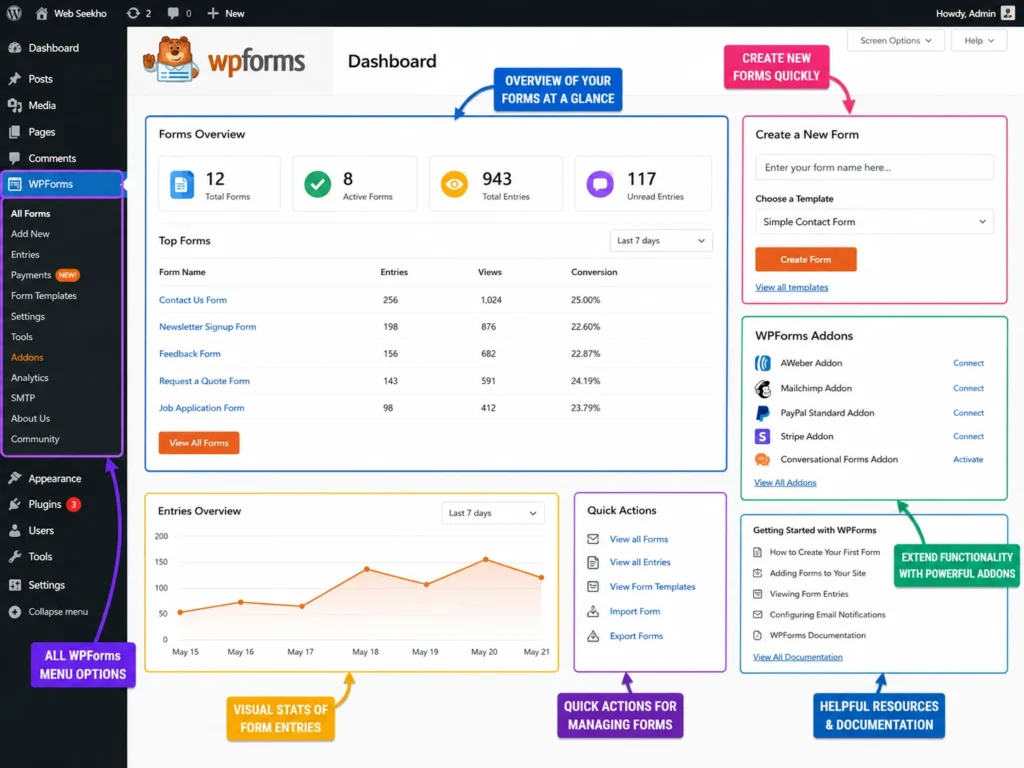Screen dimensions: 1024x768
Task: Click icon beside How to Create Your First Form
Action: (758, 552)
